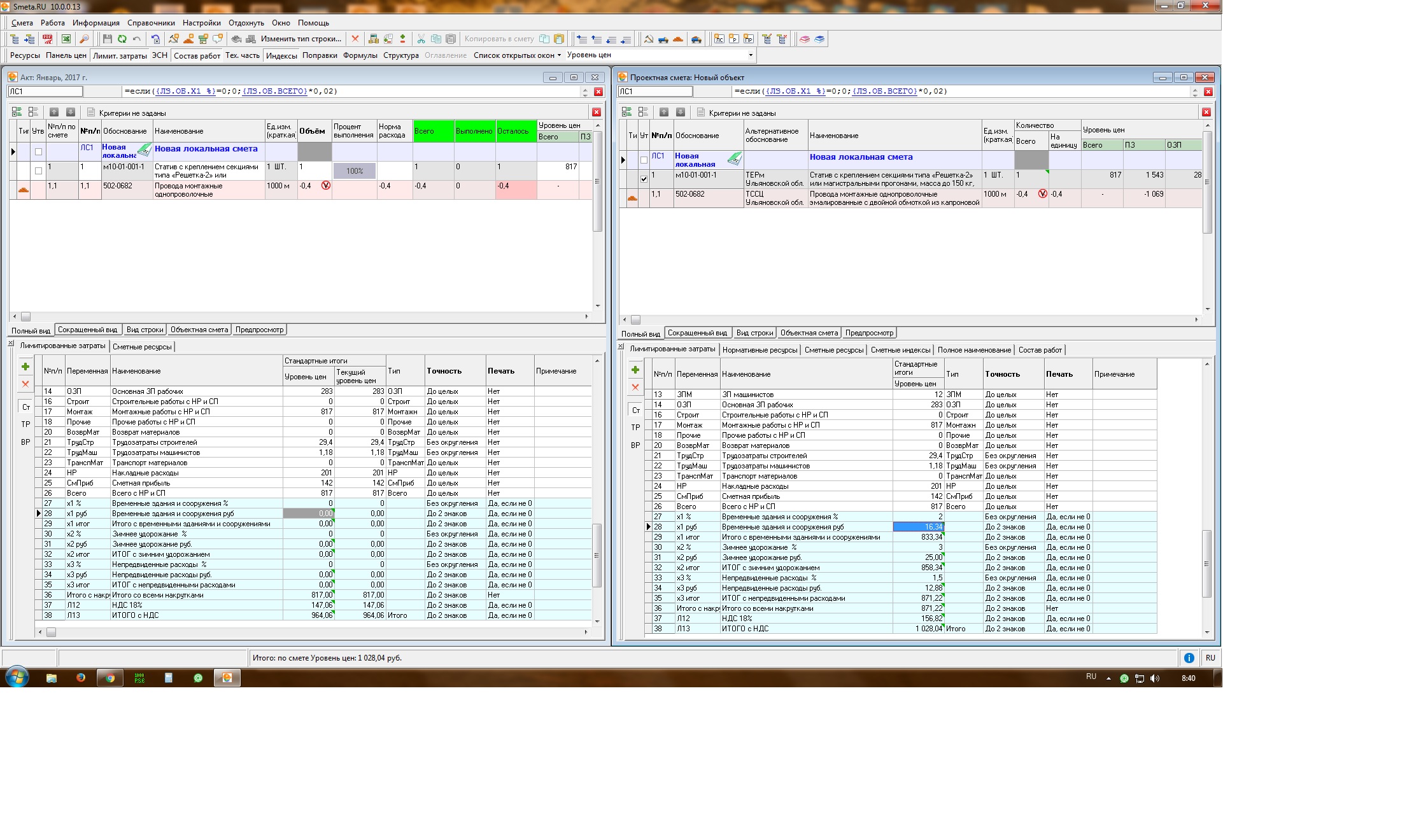Viewport: 1421px width, 840px height.
Task: Expand all rows icon in Акт window
Action: click(x=17, y=112)
